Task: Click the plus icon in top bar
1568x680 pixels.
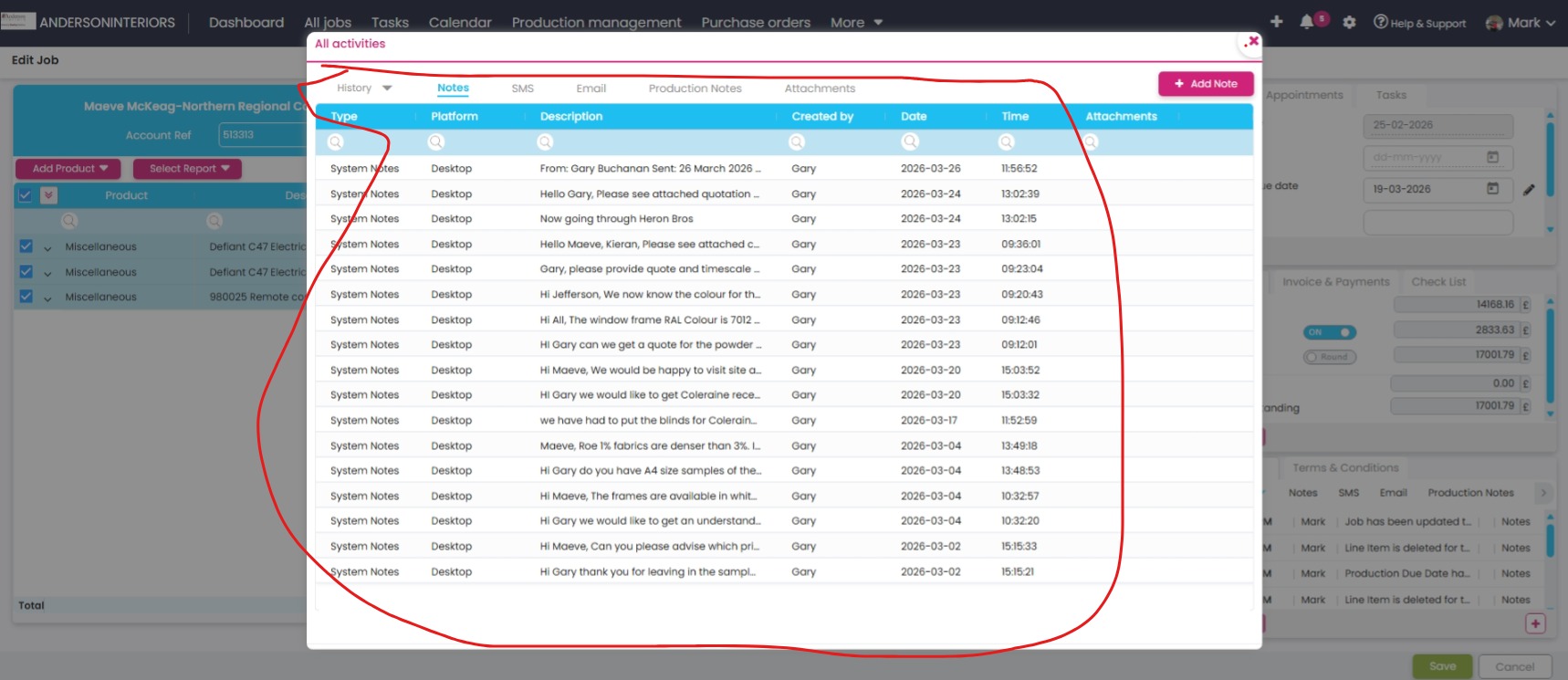Action: point(1276,22)
